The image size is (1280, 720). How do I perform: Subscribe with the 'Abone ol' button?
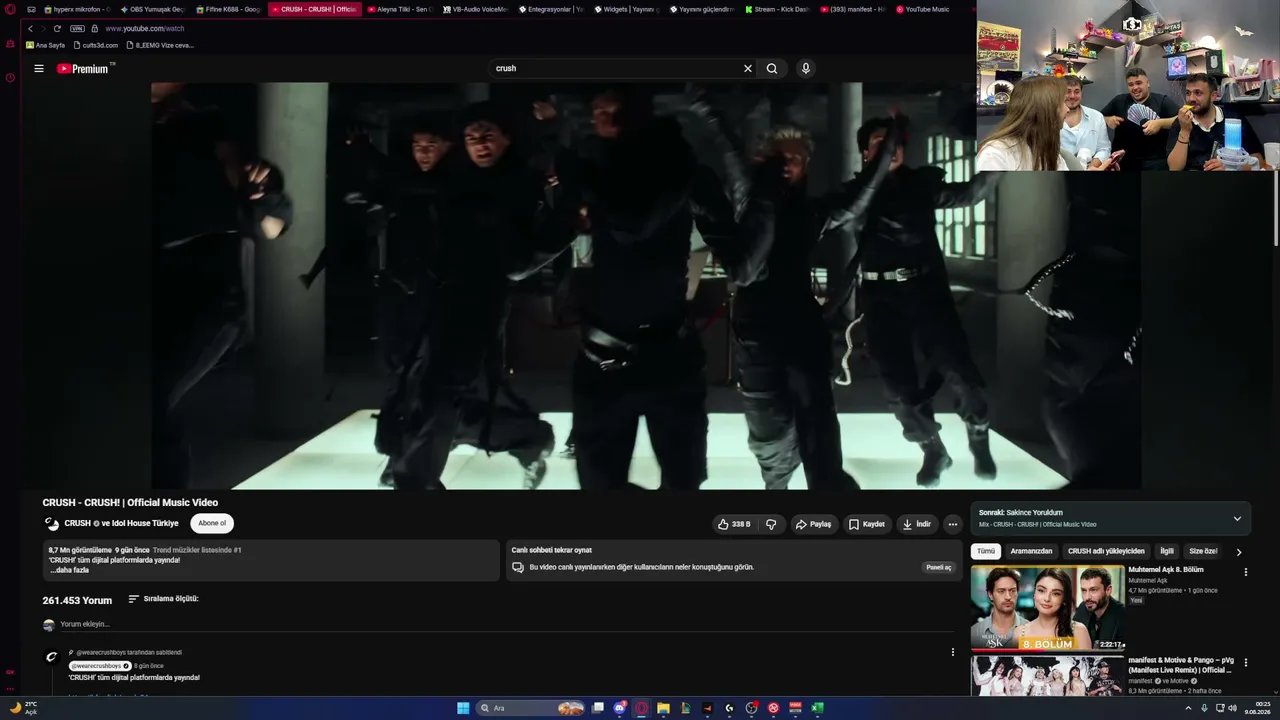[x=212, y=524]
